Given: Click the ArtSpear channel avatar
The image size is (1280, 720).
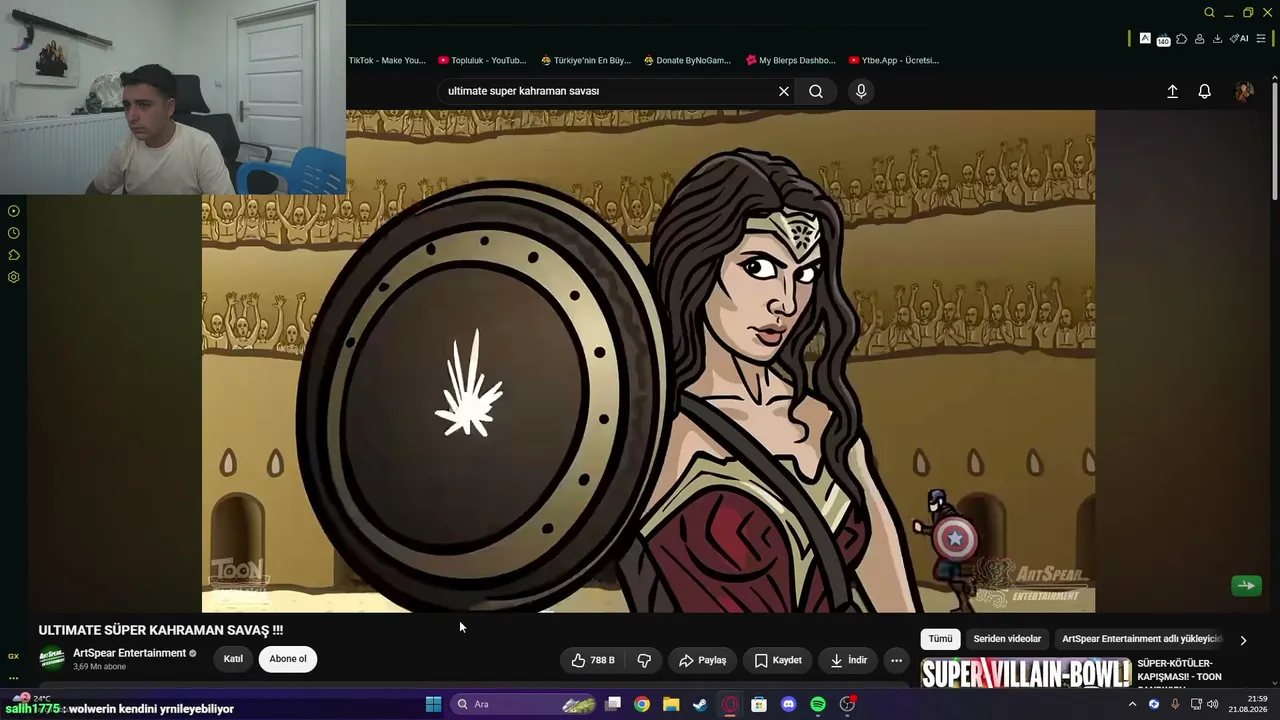Looking at the screenshot, I should click(x=52, y=659).
